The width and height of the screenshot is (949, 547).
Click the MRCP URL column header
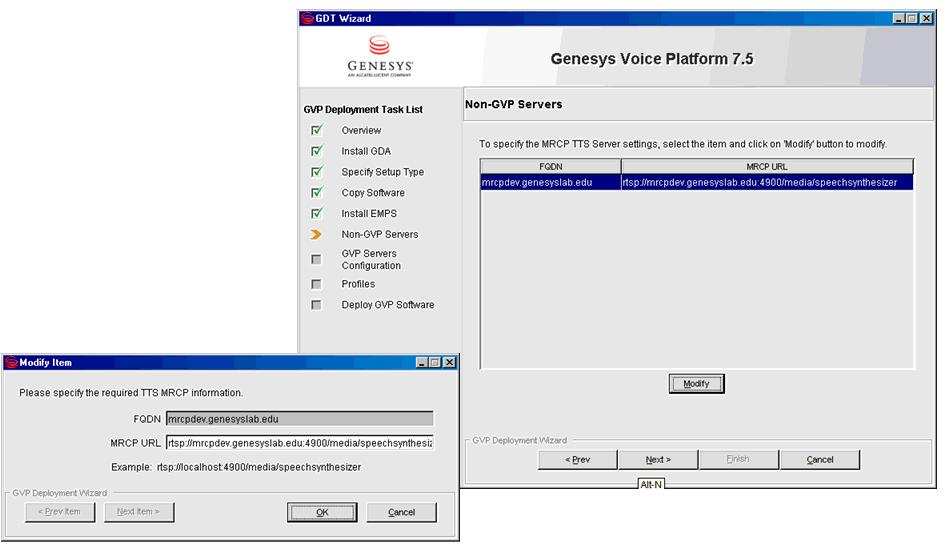[766, 167]
